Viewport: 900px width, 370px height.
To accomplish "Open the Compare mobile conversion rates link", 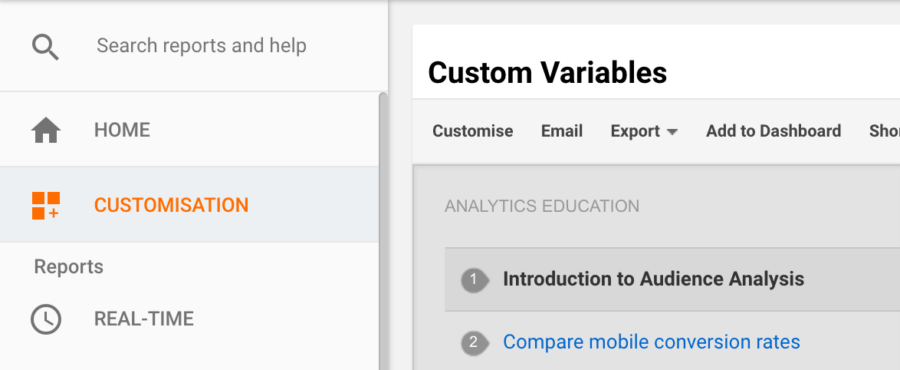I will (651, 342).
